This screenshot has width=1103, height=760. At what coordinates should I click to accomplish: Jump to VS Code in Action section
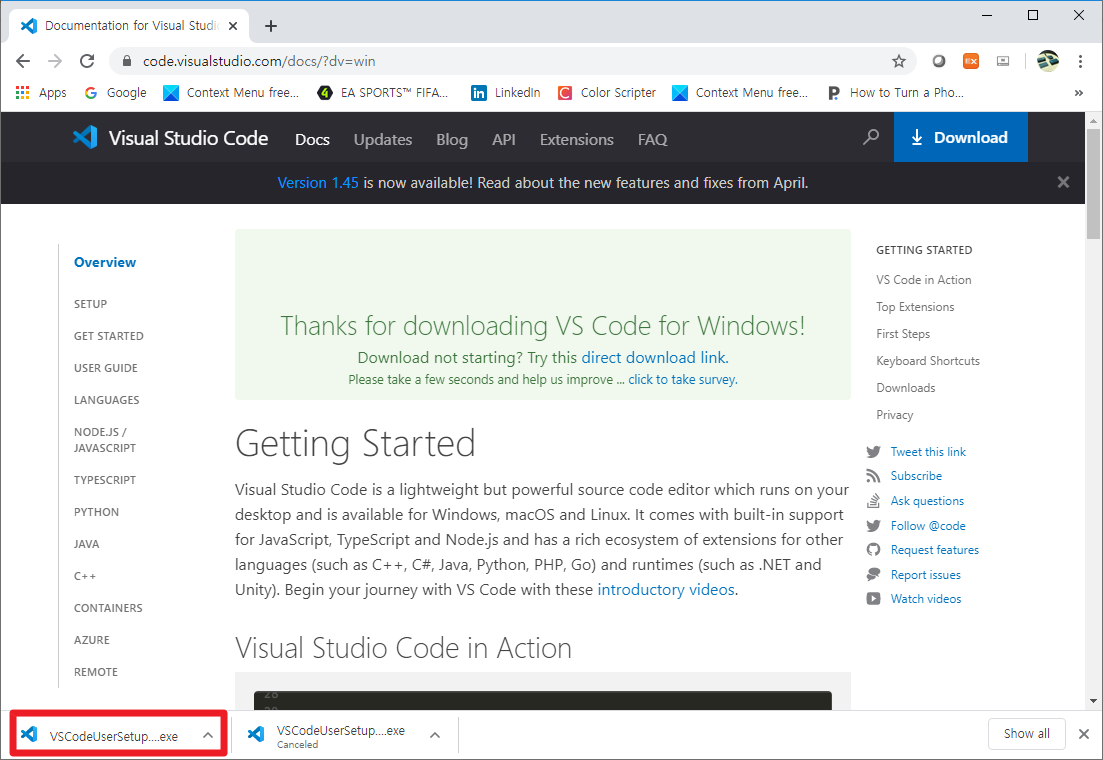coord(924,279)
